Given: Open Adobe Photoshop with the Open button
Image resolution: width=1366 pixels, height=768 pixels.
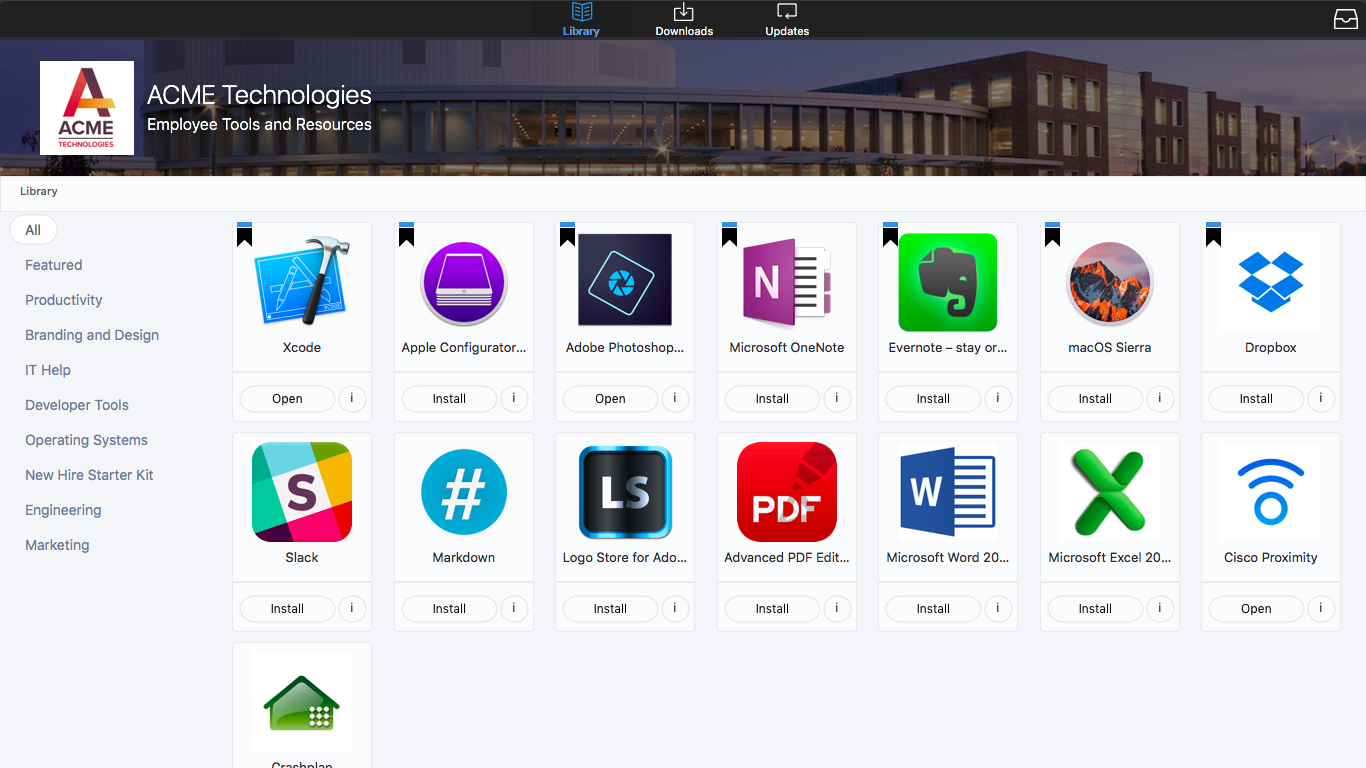Looking at the screenshot, I should (x=610, y=398).
